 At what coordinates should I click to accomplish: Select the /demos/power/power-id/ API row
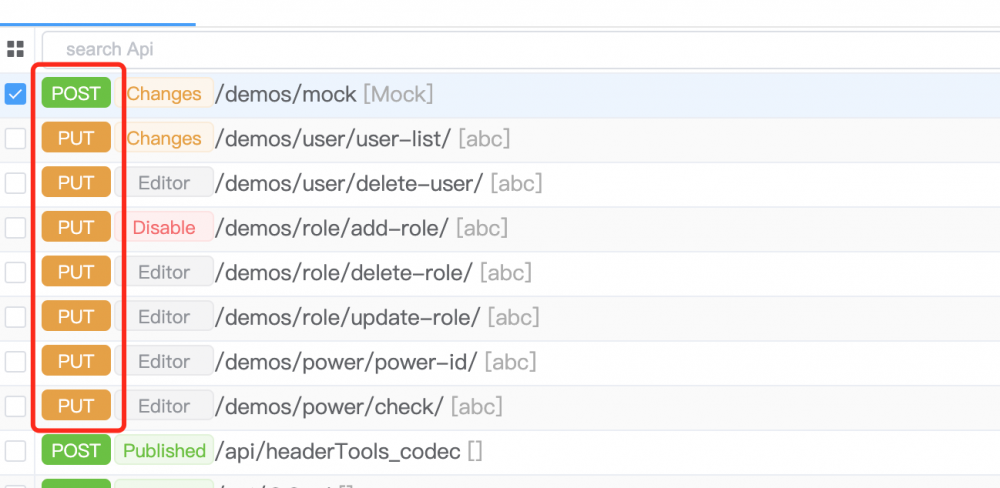(x=347, y=361)
